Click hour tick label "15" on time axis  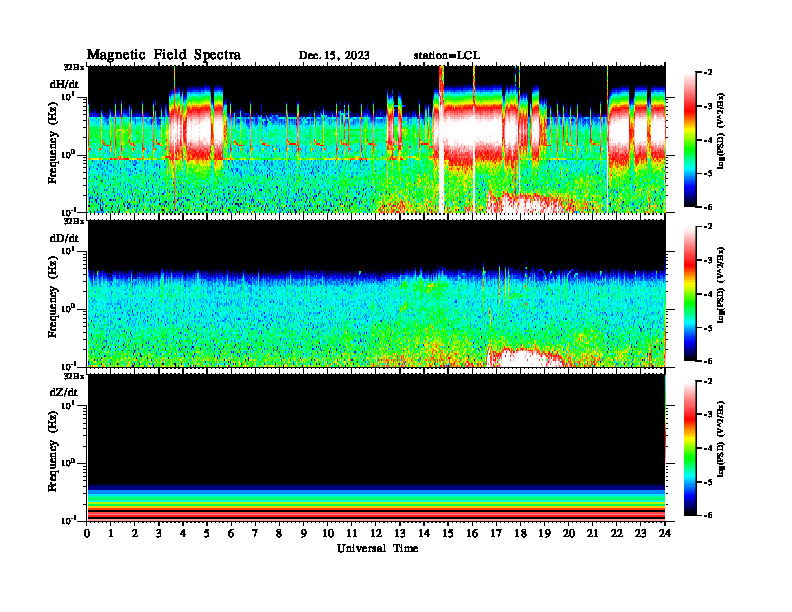pos(448,533)
